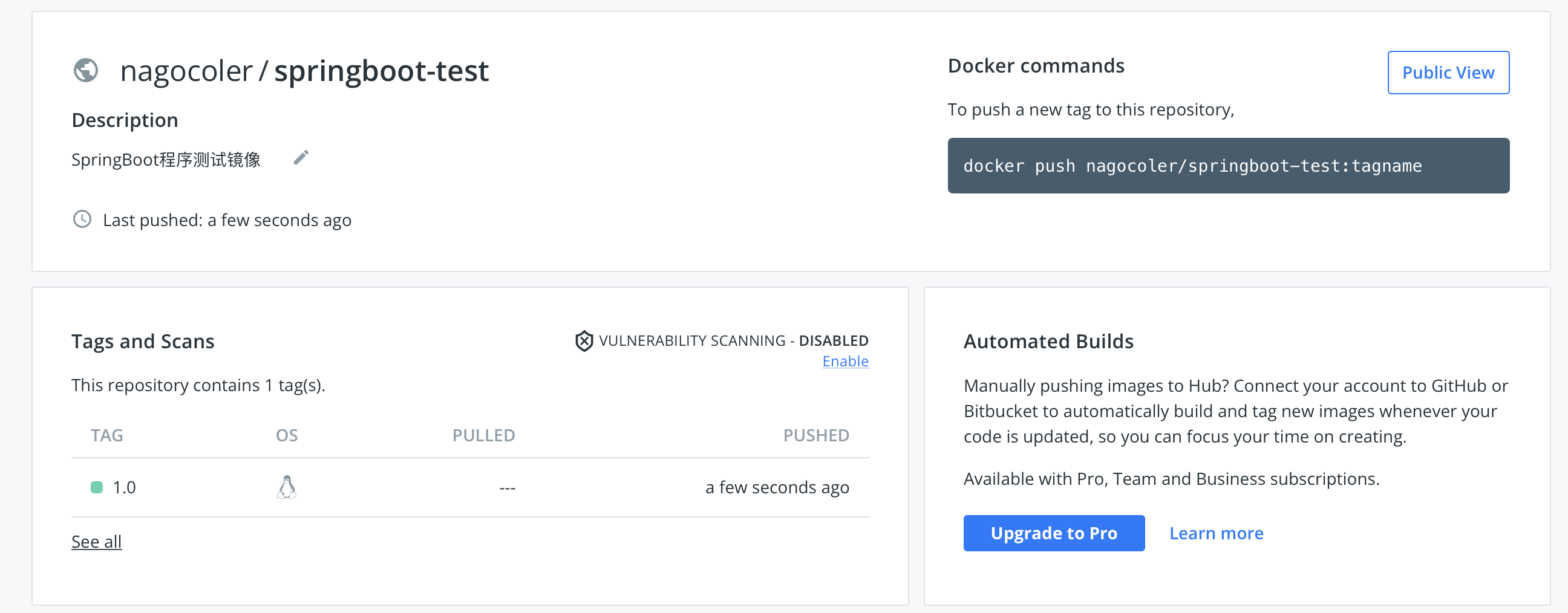Open the Public View of the repository
1568x613 pixels.
click(1448, 73)
